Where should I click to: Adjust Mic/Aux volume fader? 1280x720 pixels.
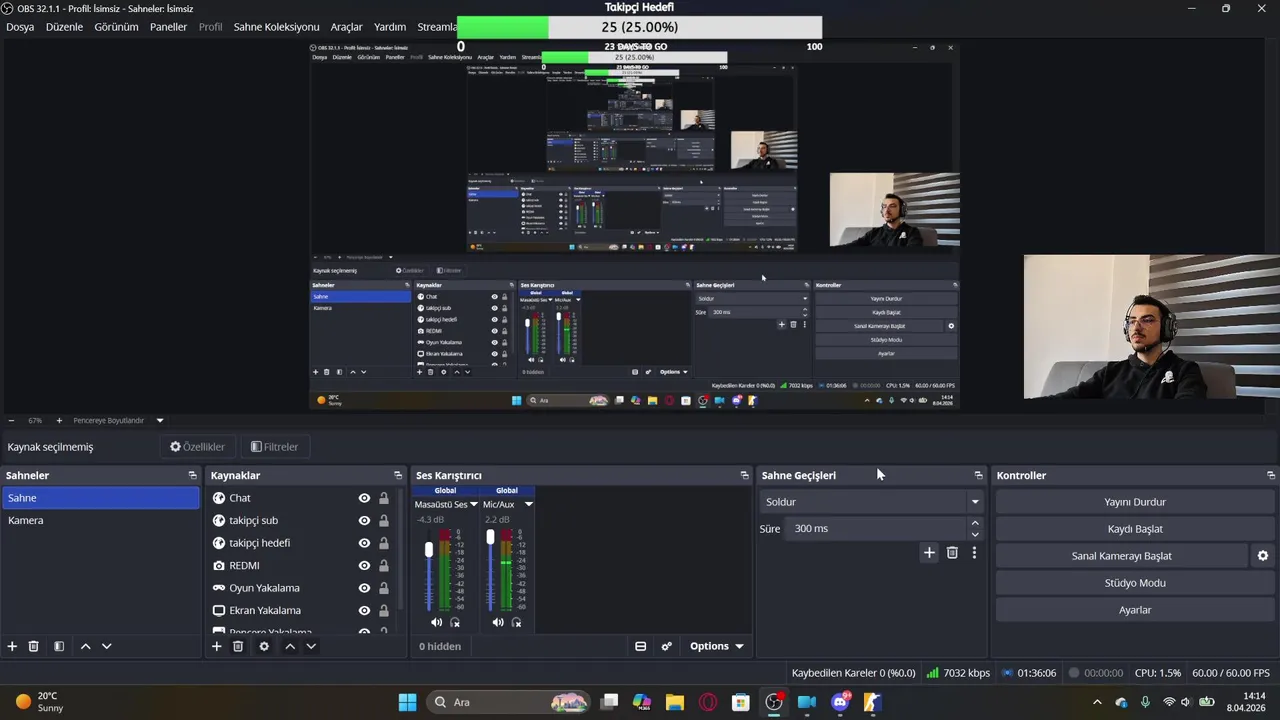pos(490,537)
